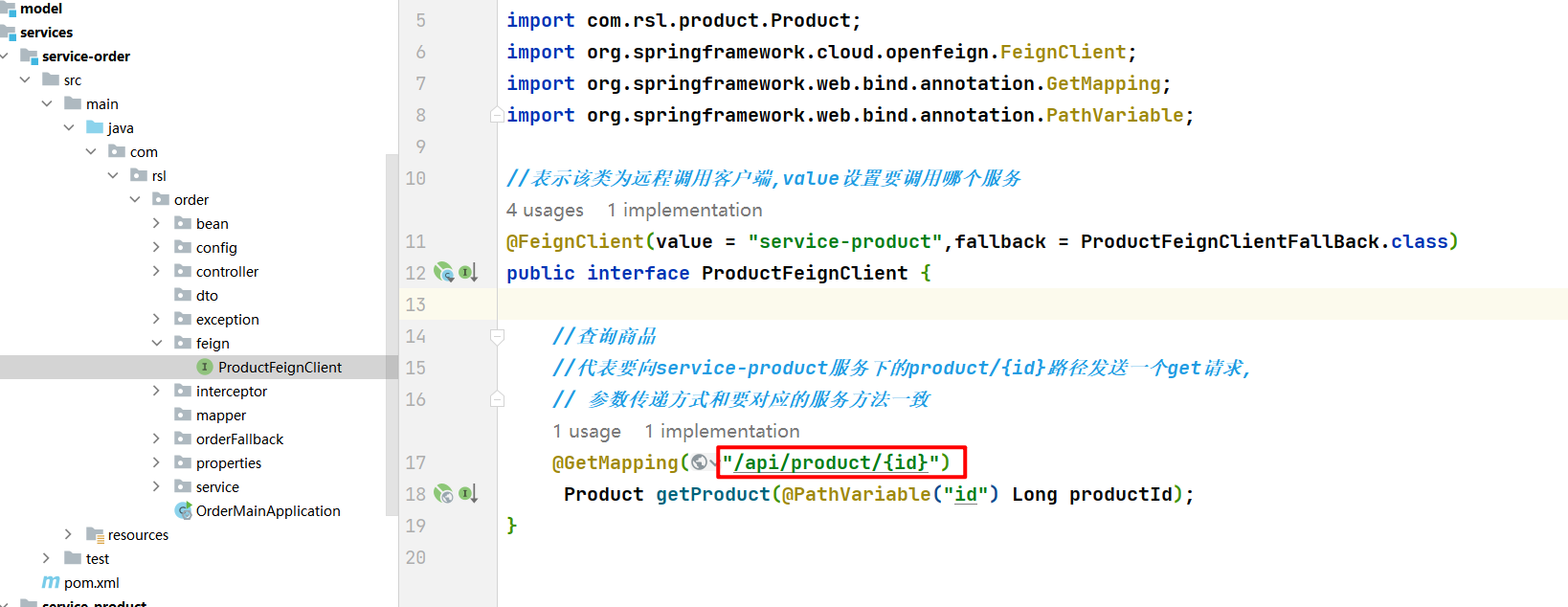Click the @PathVariable annotation on line 18
This screenshot has height=607, width=1568.
[857, 494]
